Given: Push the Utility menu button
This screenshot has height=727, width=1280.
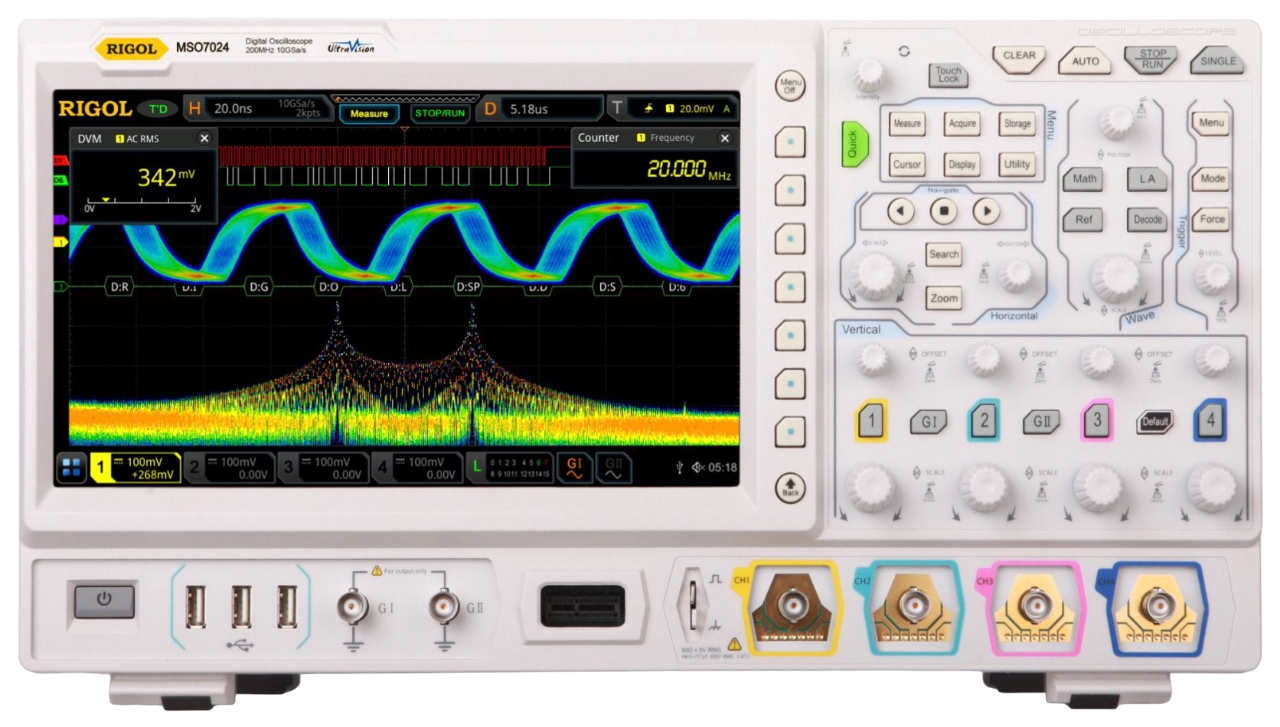Looking at the screenshot, I should click(x=1017, y=165).
